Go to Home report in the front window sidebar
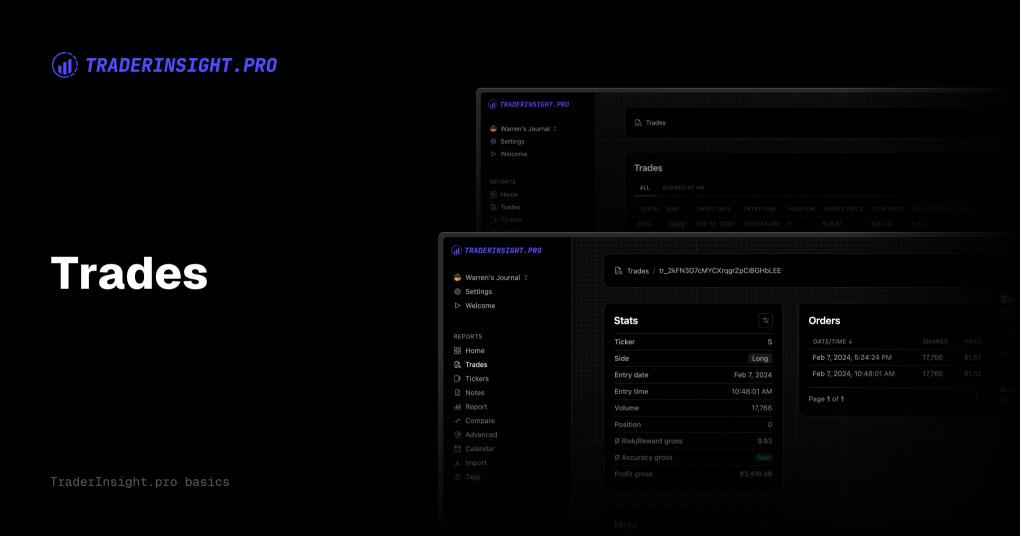The image size is (1020, 536). [469, 351]
